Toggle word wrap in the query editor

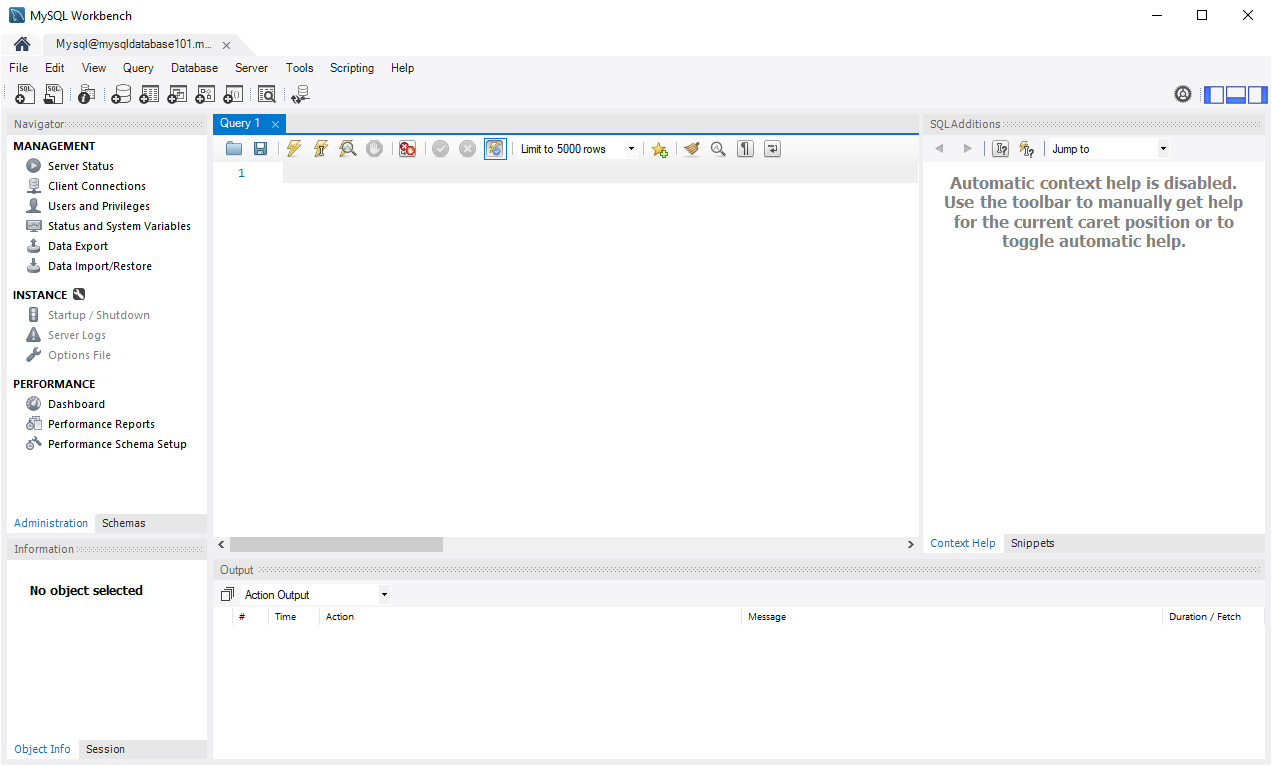(x=771, y=148)
